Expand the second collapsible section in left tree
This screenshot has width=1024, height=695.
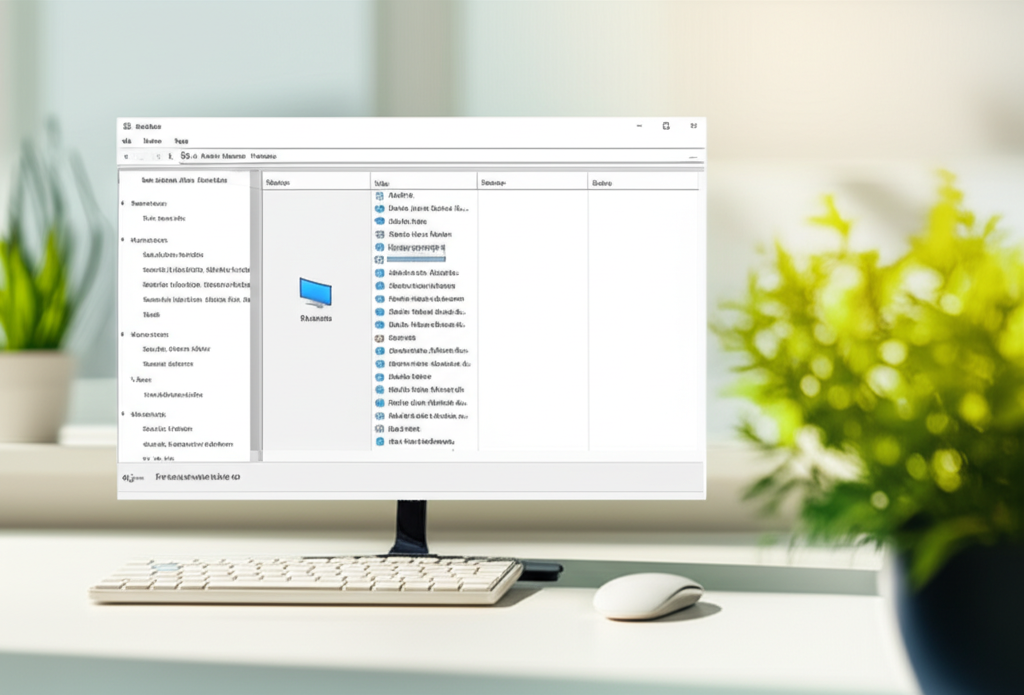[x=123, y=240]
